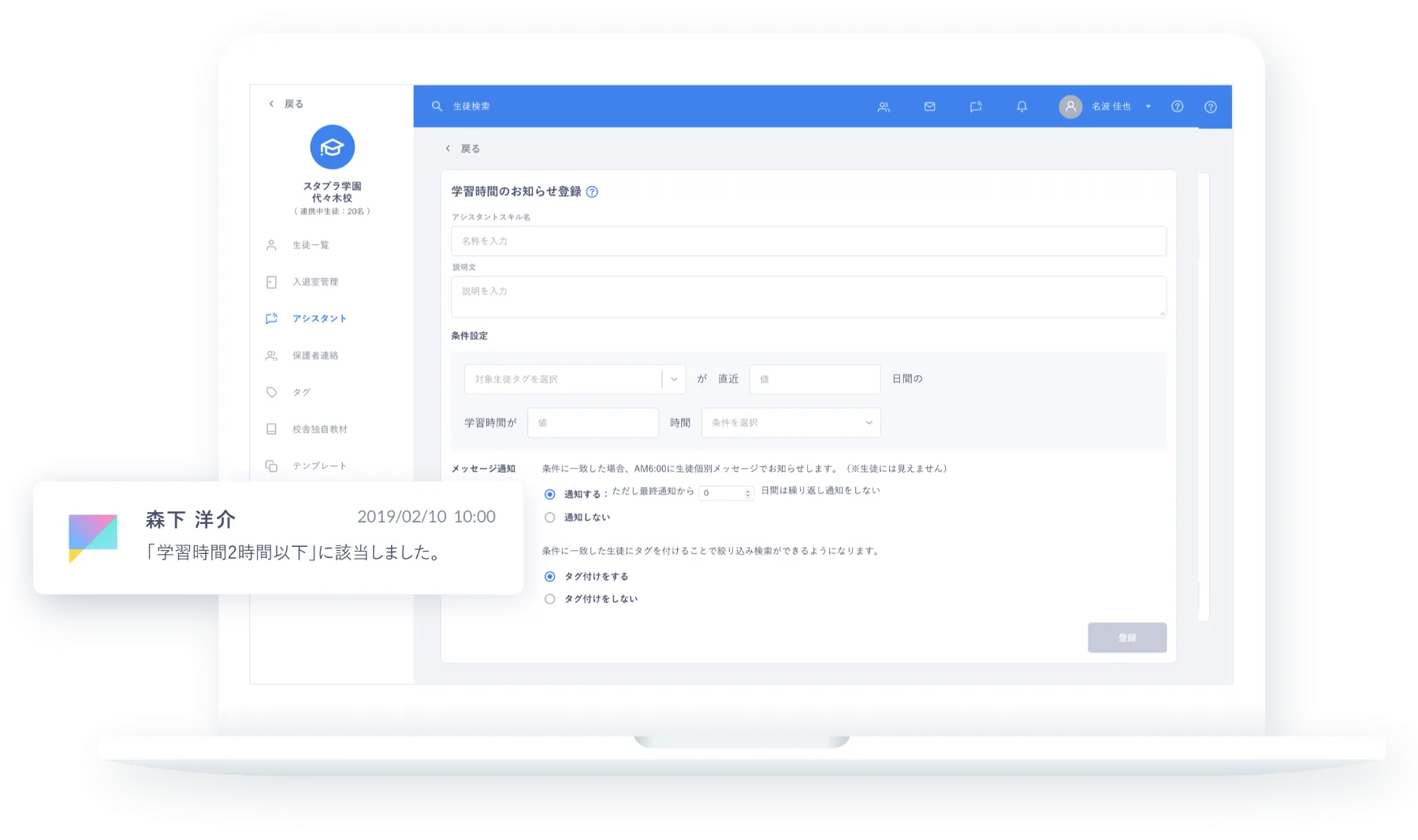Open the 条件を選択 dropdown

(791, 422)
